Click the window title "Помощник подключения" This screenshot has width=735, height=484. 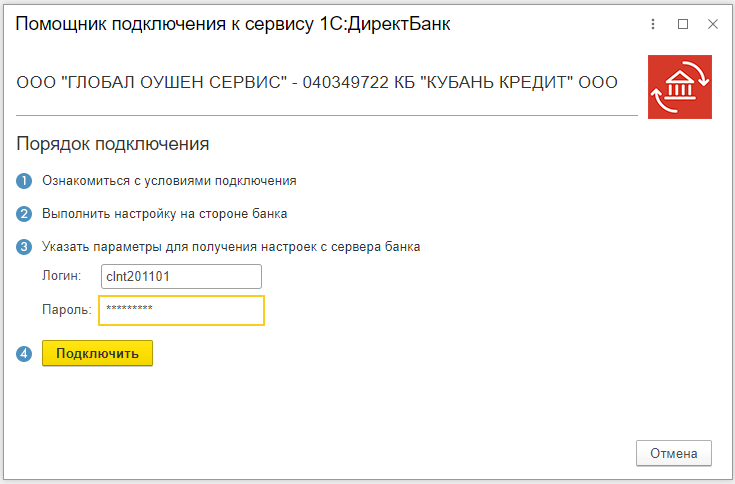click(233, 24)
